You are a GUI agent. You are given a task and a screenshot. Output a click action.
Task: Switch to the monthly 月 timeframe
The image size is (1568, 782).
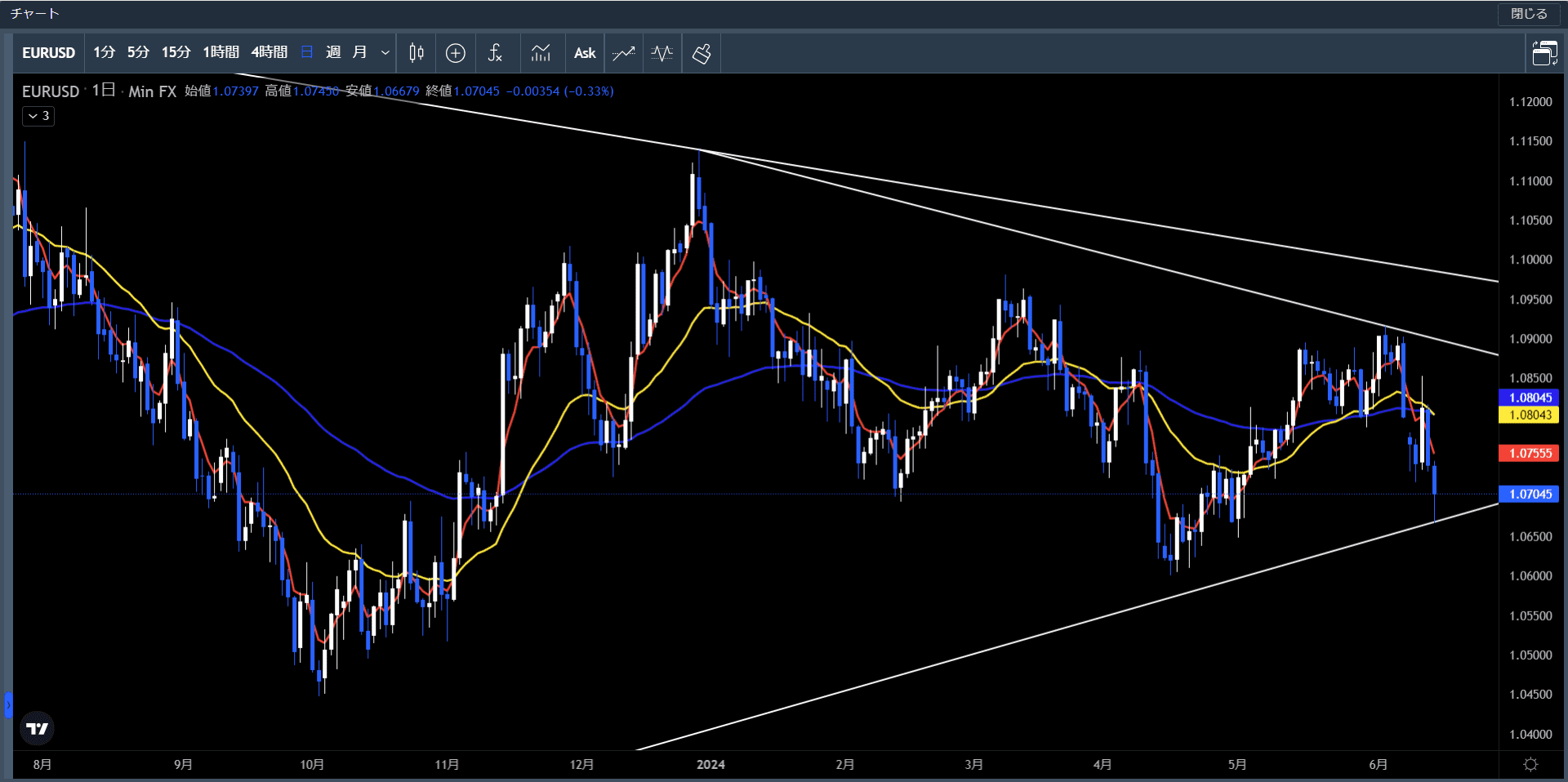pos(359,53)
